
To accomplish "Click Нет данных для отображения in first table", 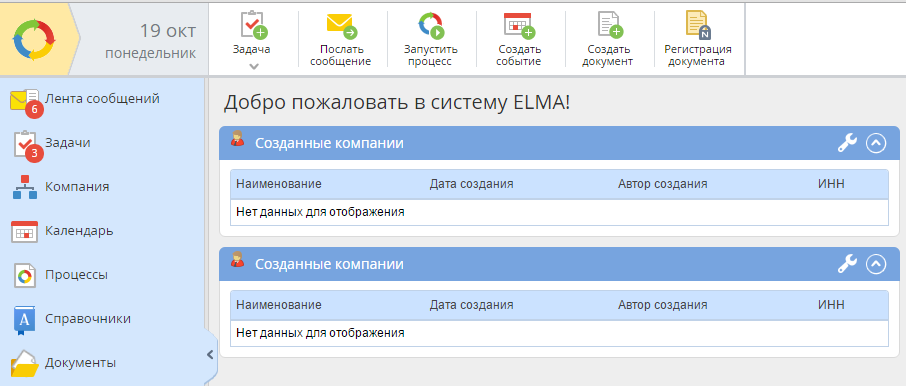I will [x=320, y=212].
